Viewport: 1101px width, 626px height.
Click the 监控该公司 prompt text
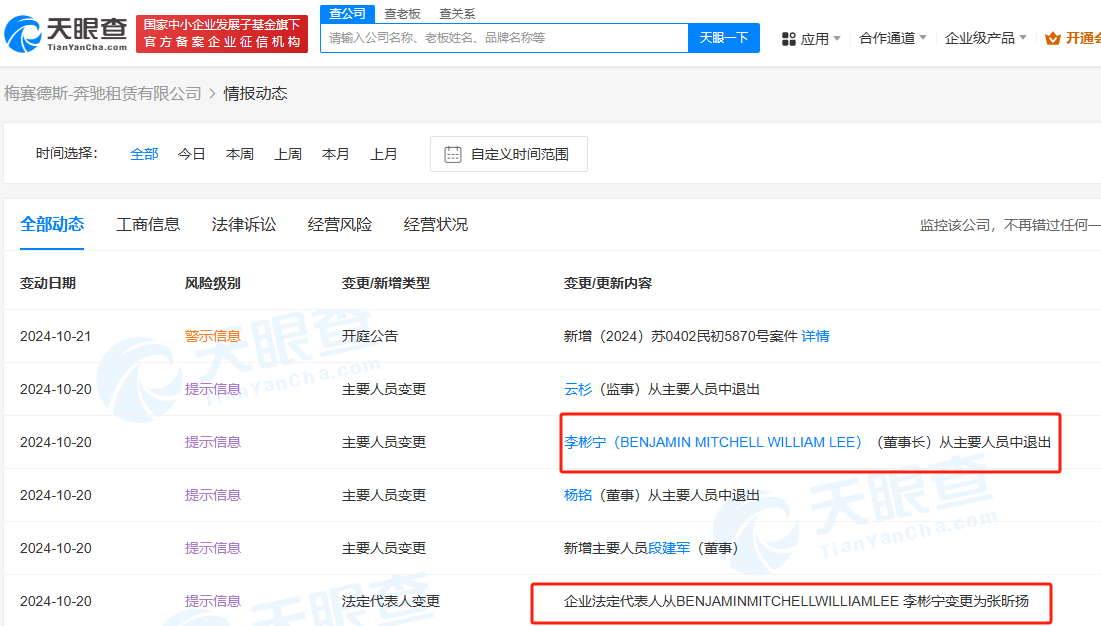click(1010, 225)
